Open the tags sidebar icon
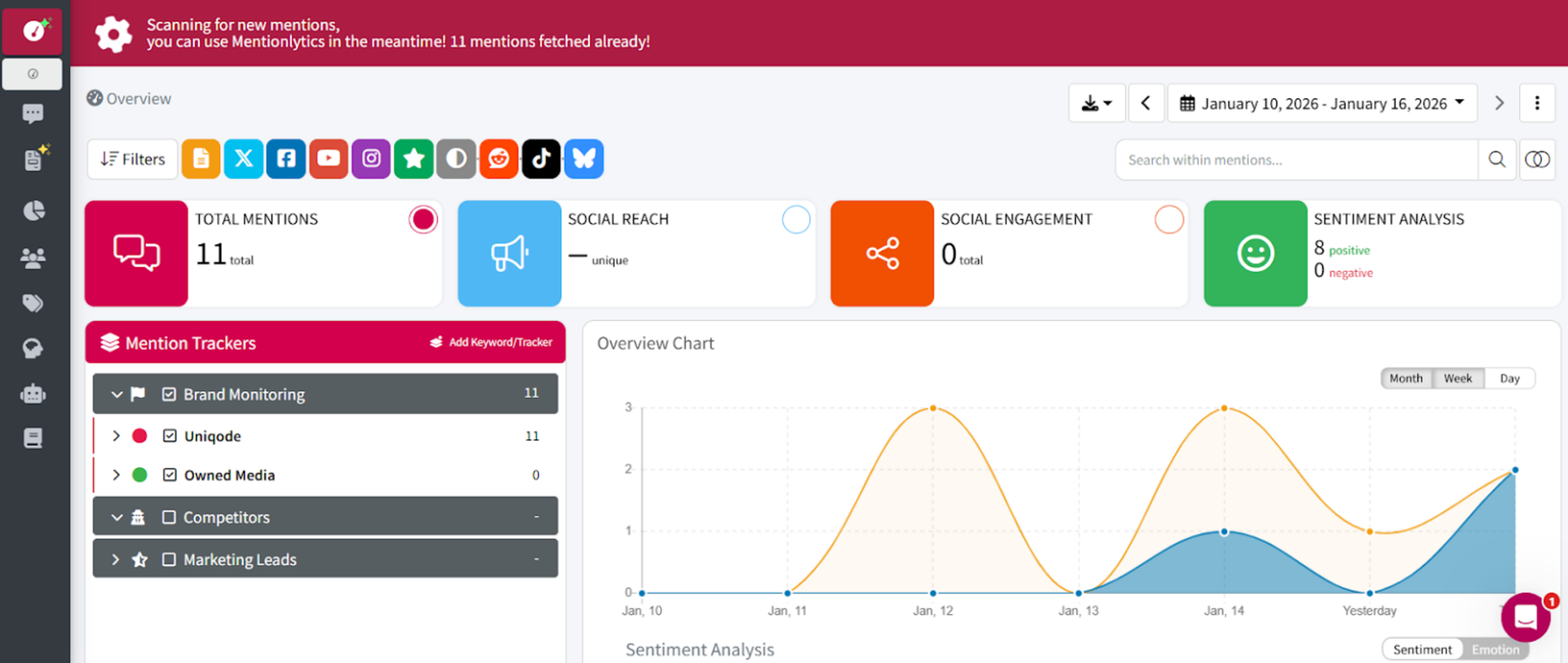The image size is (1568, 663). click(x=33, y=303)
